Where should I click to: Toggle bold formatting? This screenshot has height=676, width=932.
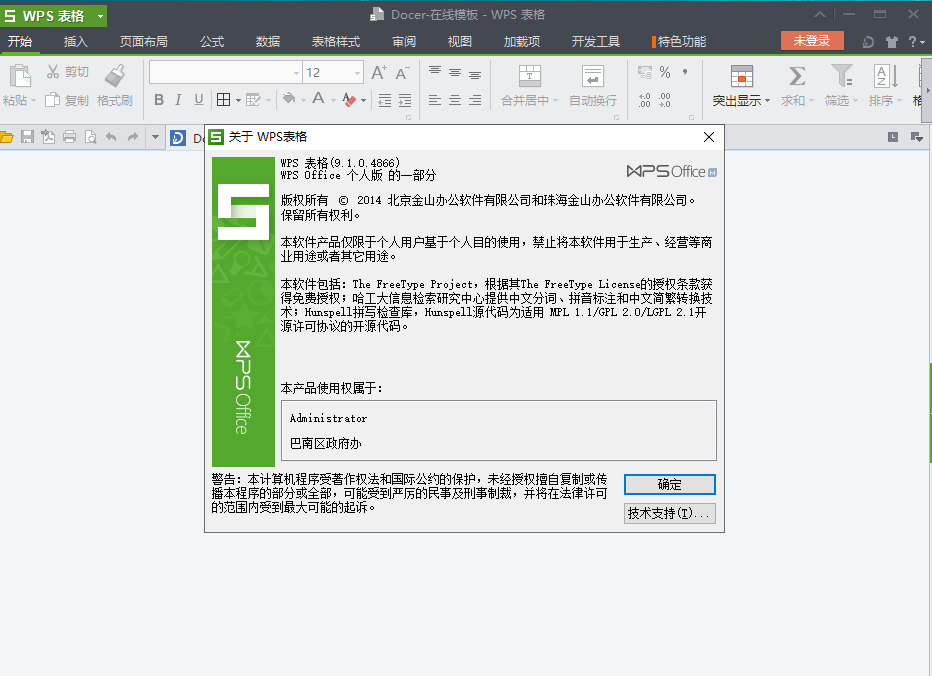tap(159, 100)
